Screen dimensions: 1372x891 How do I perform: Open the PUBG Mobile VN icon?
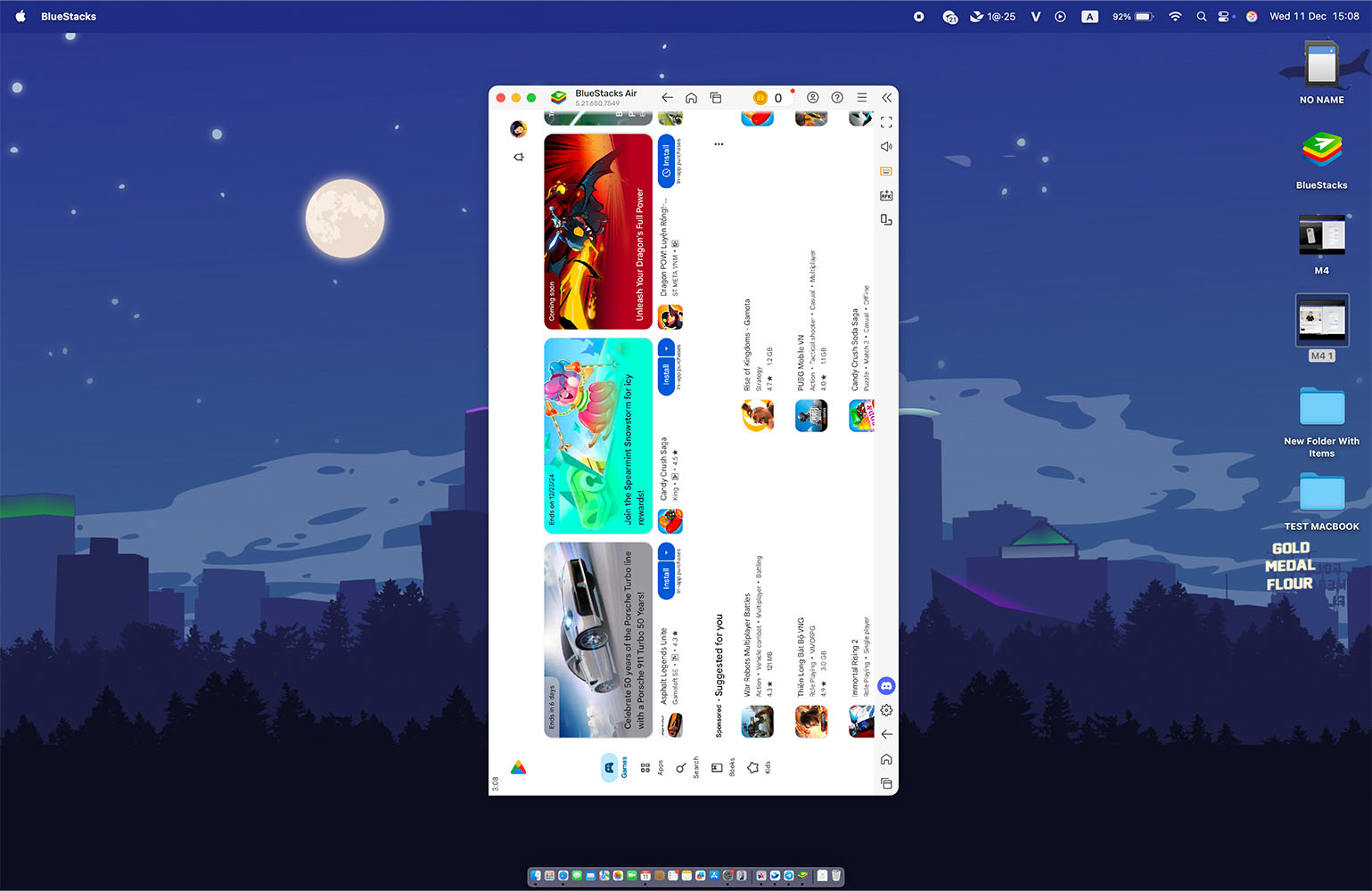click(811, 415)
